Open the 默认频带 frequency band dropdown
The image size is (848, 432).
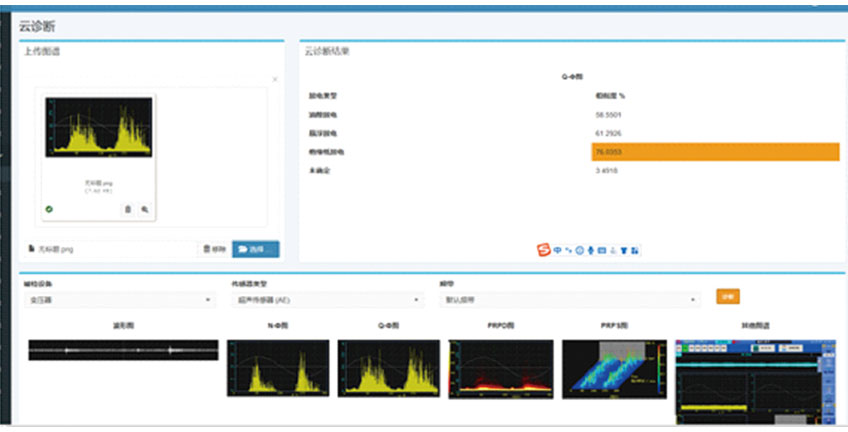click(568, 299)
